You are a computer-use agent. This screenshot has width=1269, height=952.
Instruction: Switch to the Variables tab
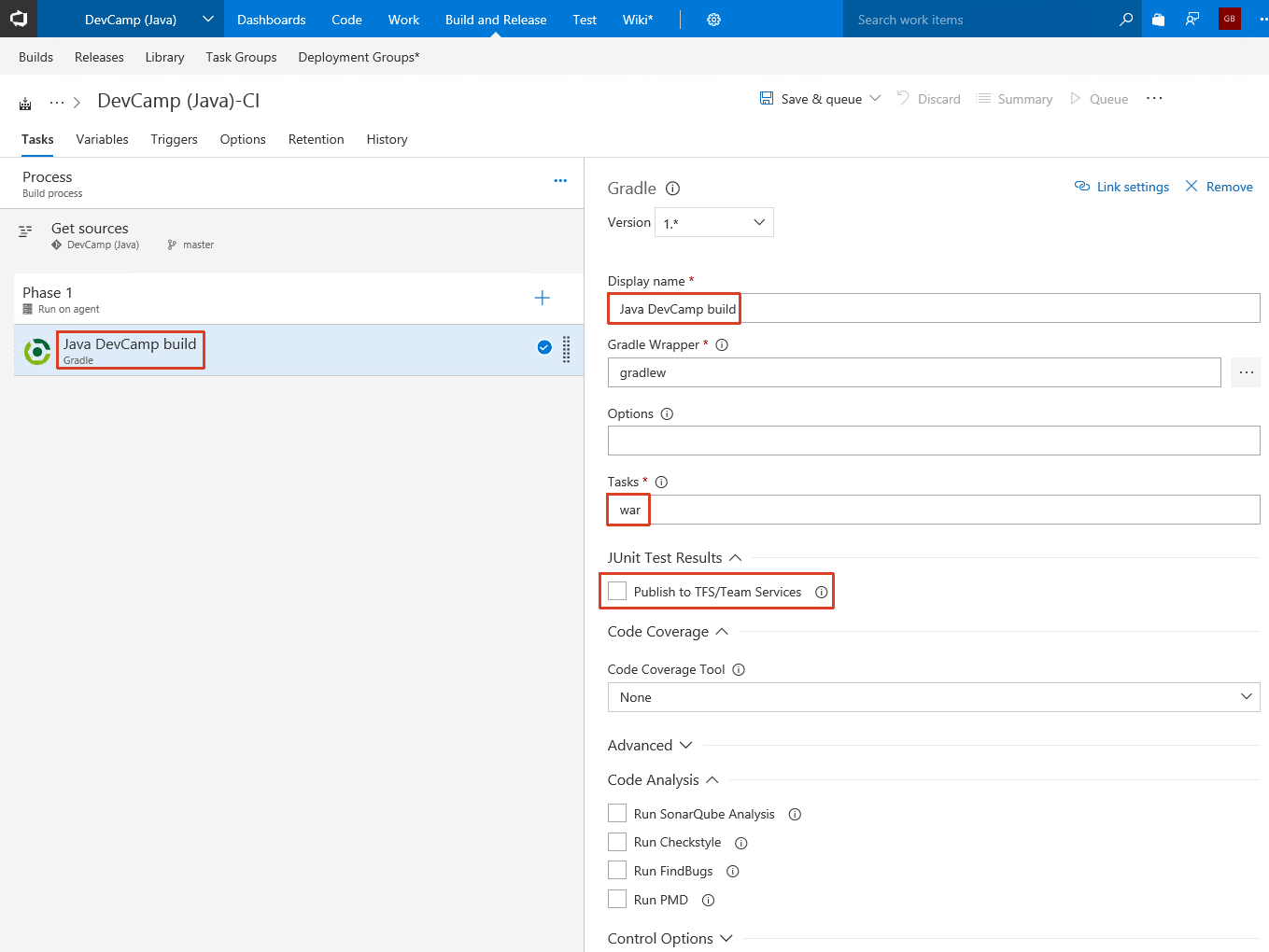102,139
